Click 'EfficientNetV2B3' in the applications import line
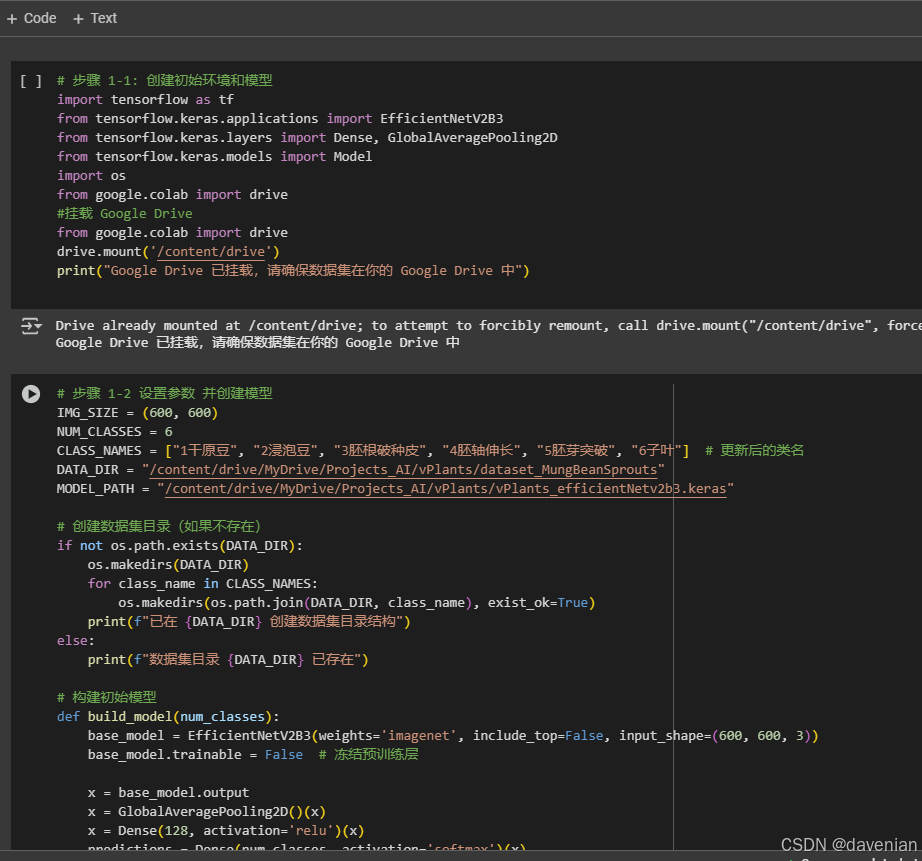922x861 pixels. pos(442,119)
